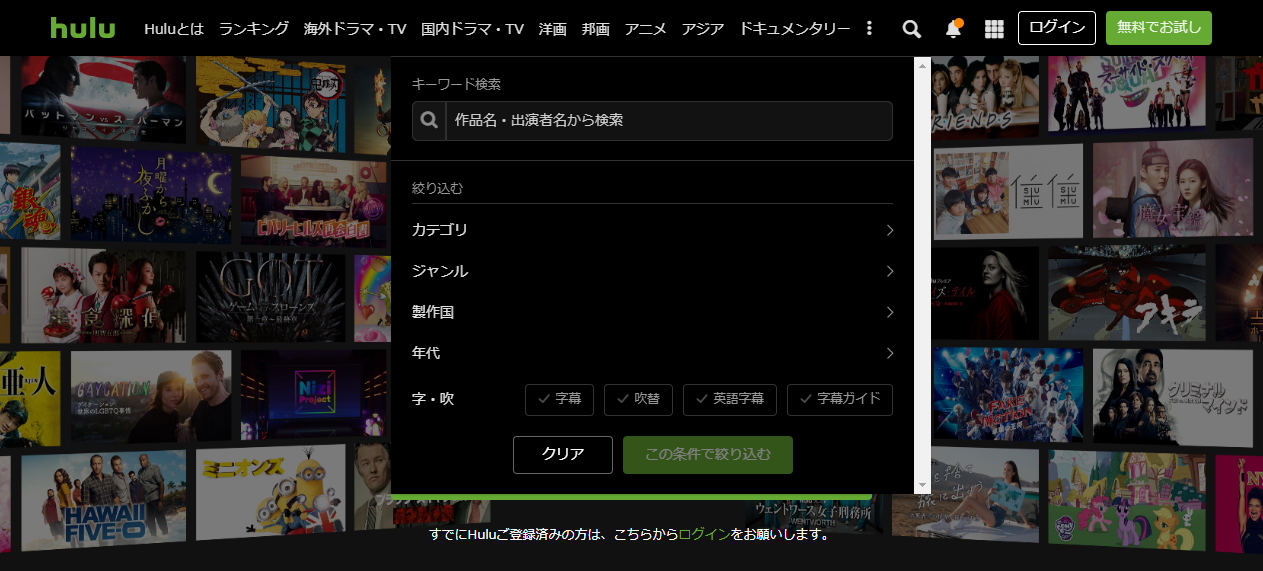Click the hulu logo
The image size is (1263, 571).
tap(82, 28)
